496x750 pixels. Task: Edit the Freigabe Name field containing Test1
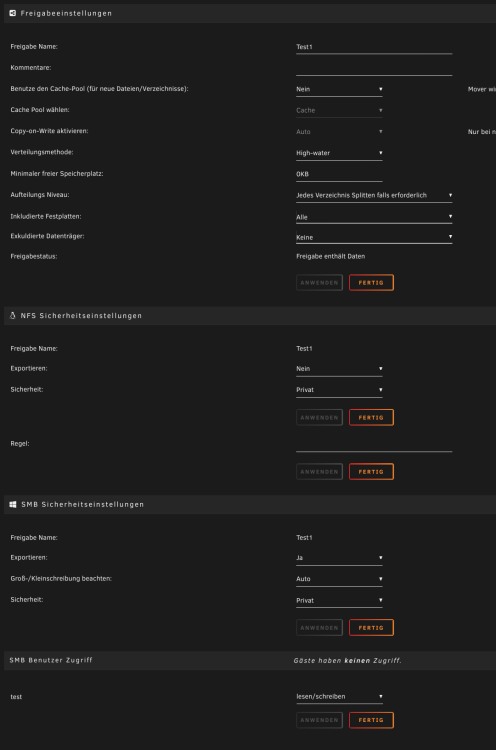374,47
